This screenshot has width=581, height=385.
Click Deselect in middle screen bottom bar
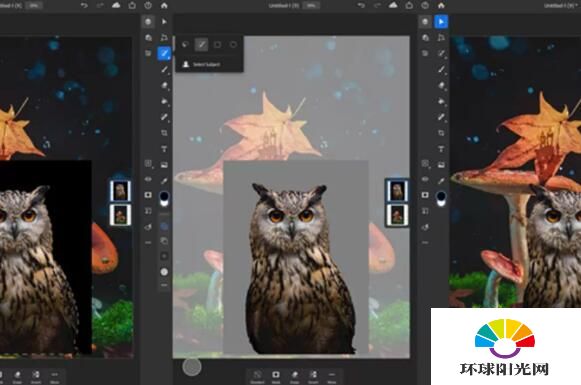pyautogui.click(x=257, y=377)
